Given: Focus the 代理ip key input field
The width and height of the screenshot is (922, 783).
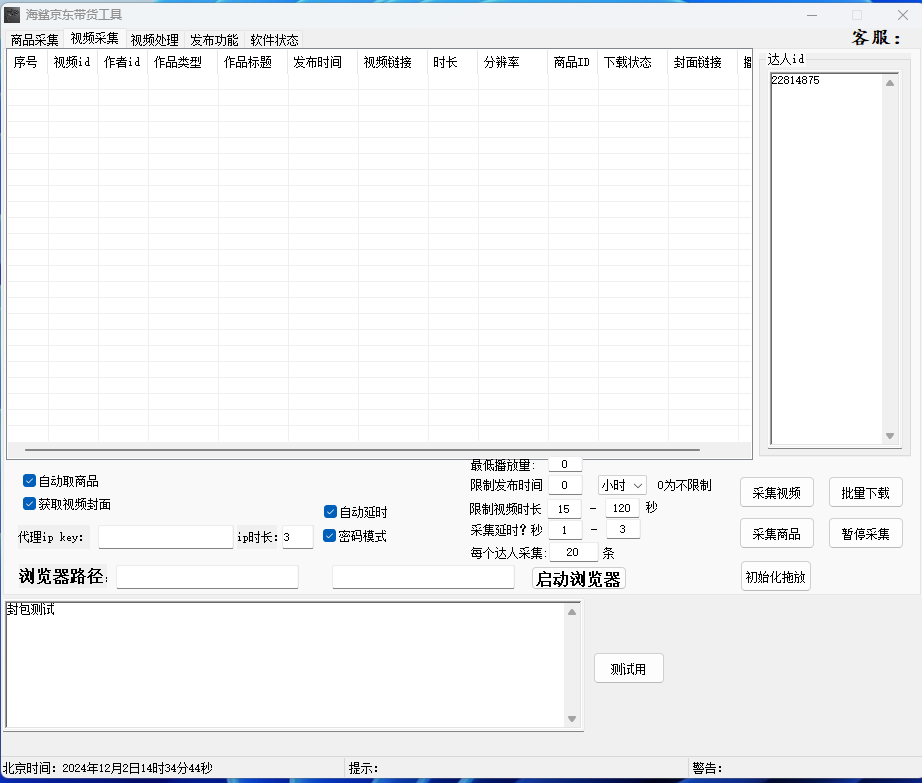Looking at the screenshot, I should coord(165,537).
